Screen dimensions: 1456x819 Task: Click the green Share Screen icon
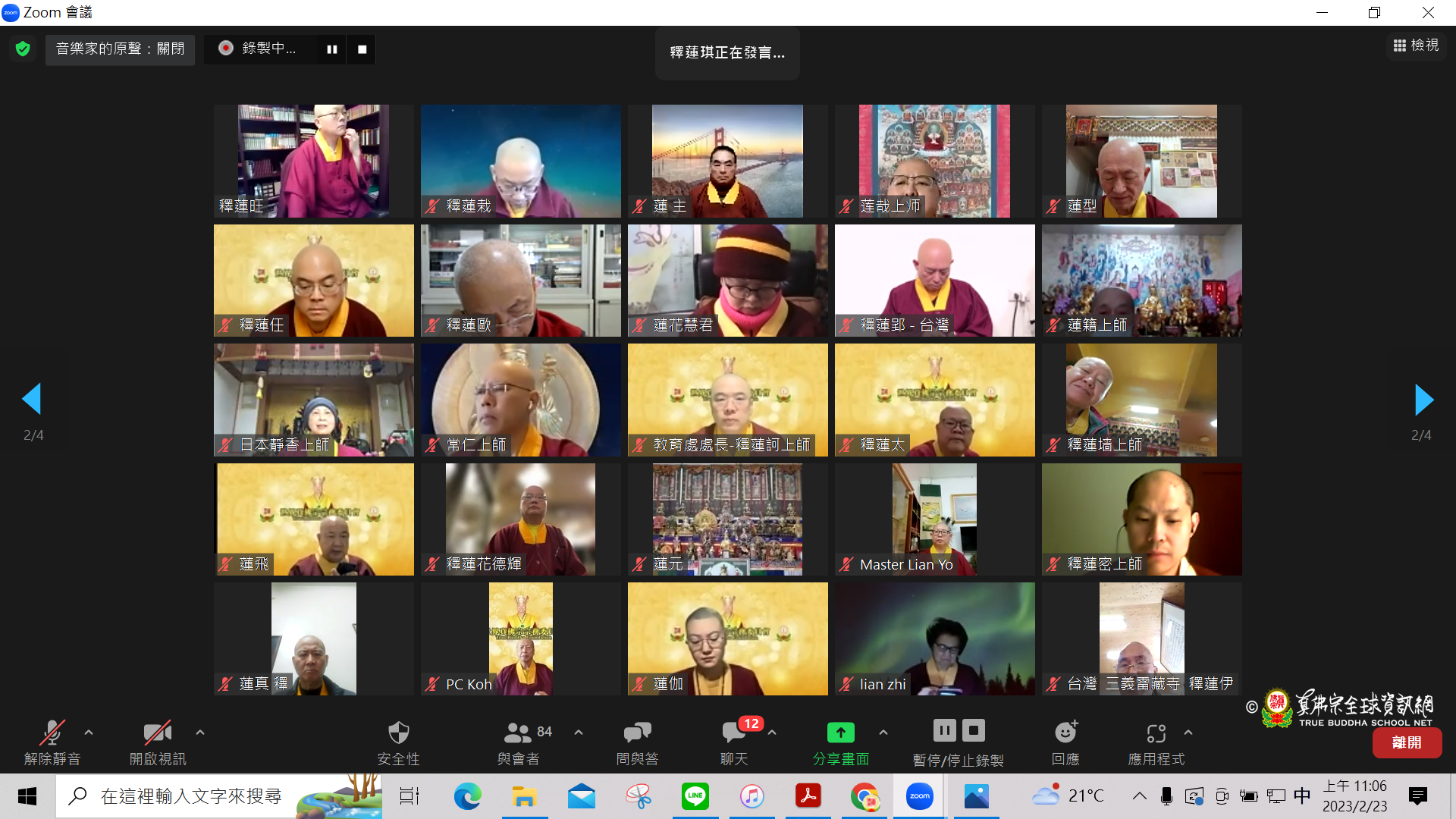[x=840, y=733]
